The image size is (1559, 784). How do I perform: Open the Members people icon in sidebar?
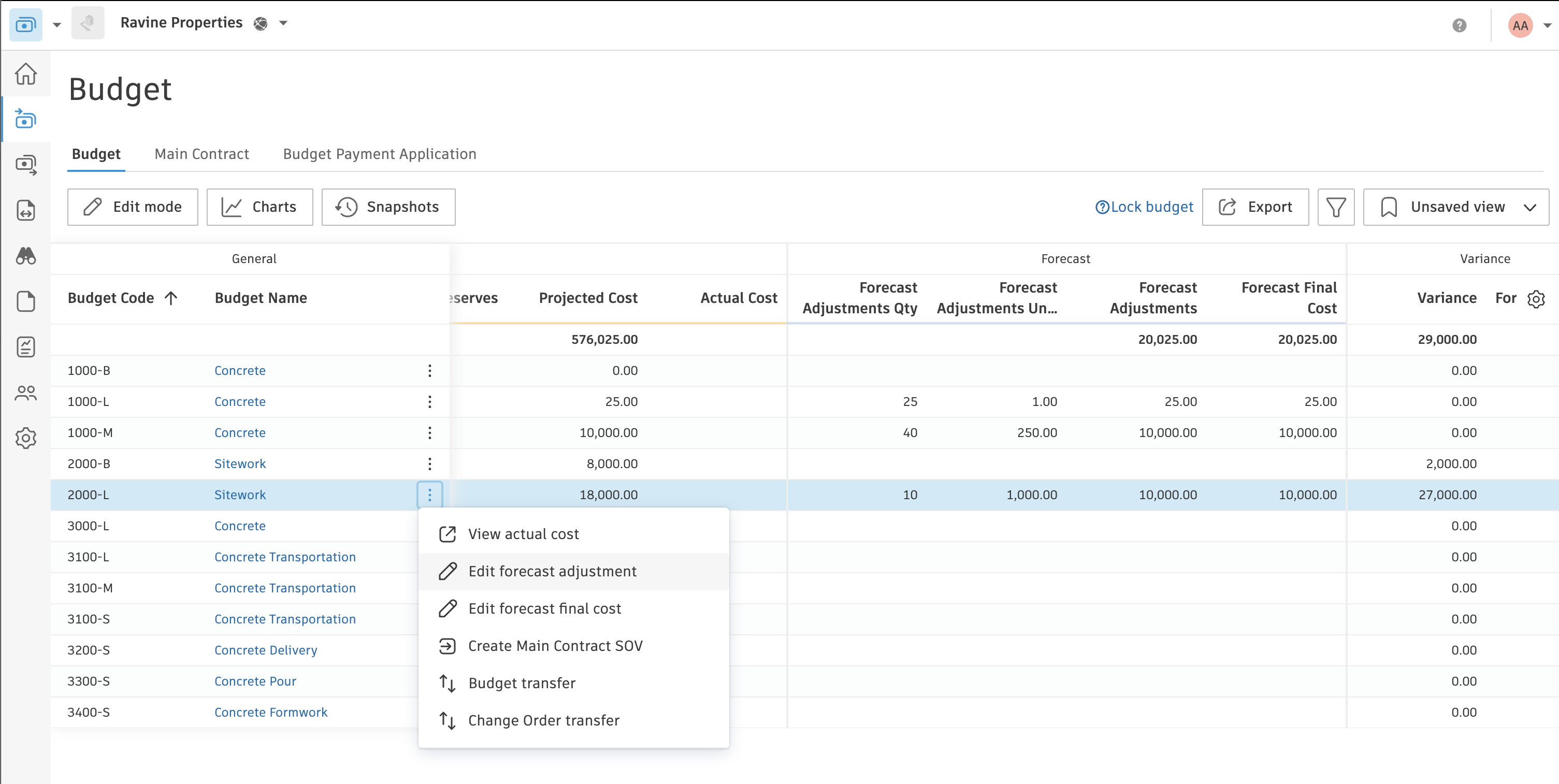[25, 393]
